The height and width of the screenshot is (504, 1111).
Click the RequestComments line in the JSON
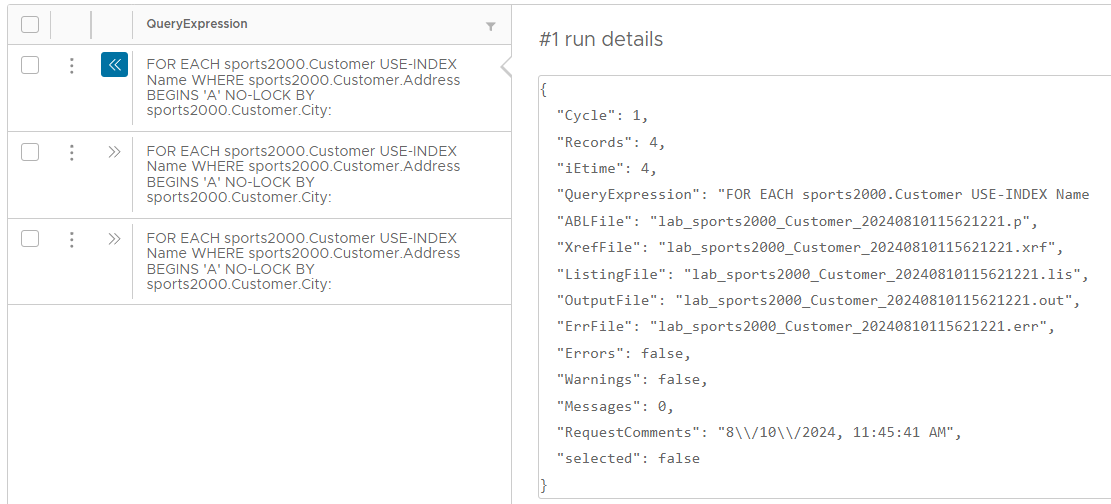pyautogui.click(x=757, y=432)
